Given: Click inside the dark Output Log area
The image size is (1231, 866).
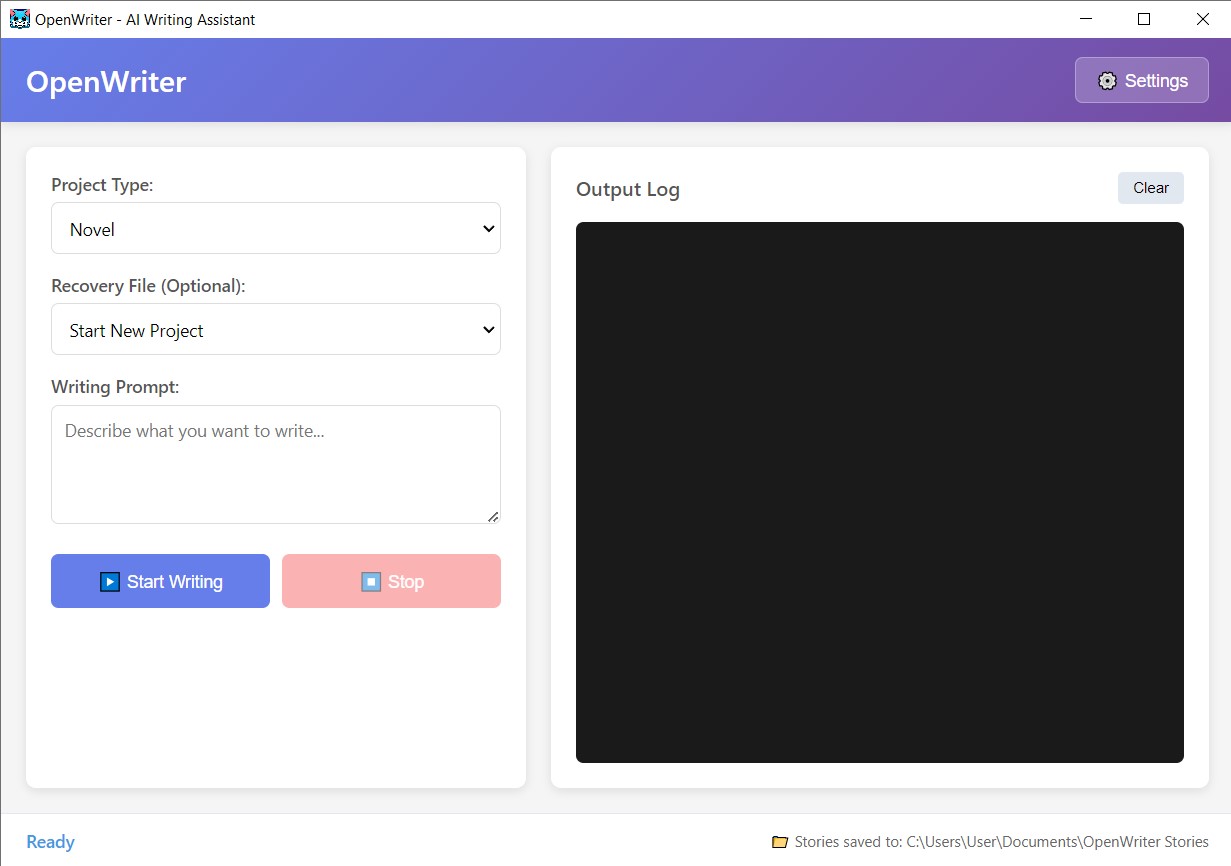Looking at the screenshot, I should [880, 492].
